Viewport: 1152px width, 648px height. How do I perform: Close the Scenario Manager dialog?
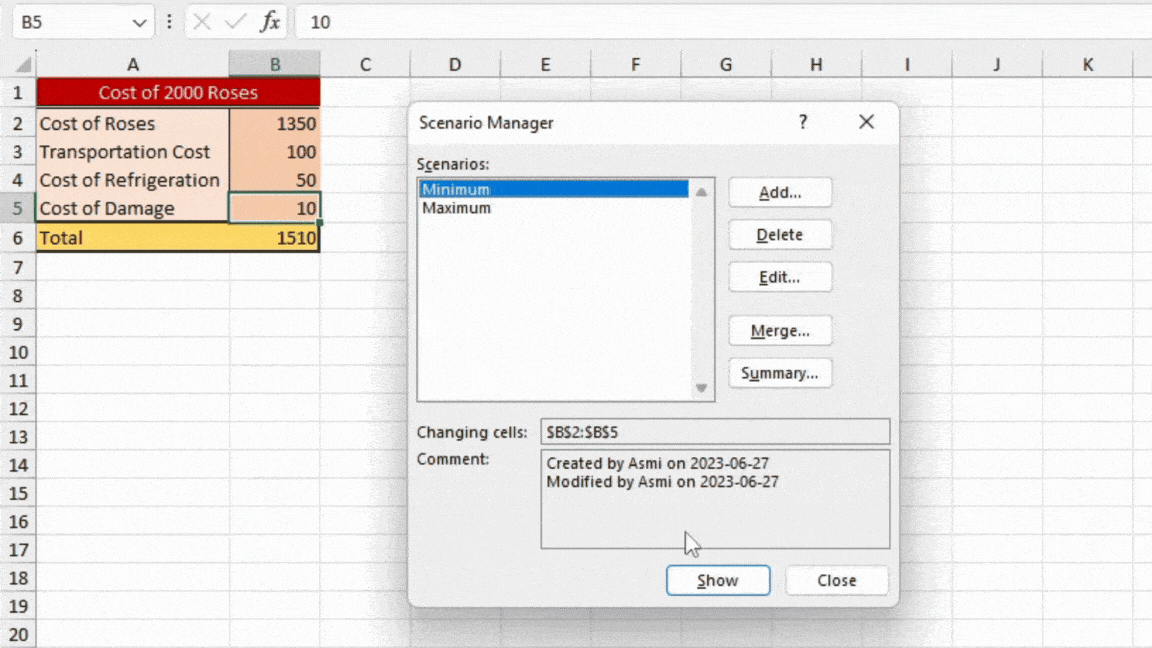pyautogui.click(x=837, y=580)
